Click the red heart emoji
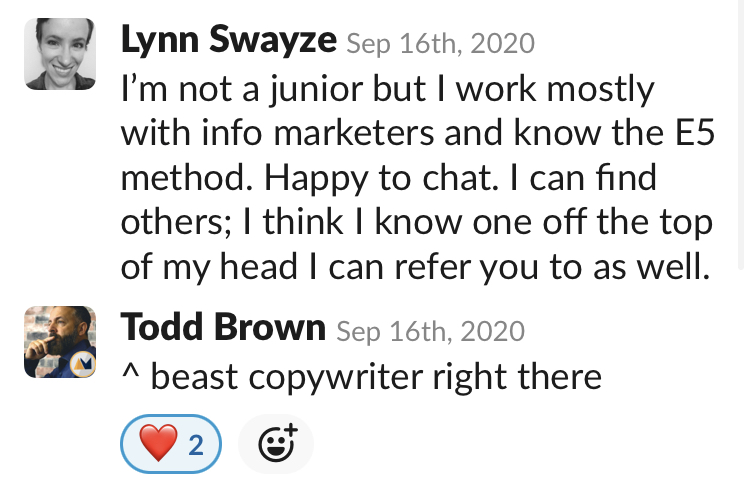 click(158, 443)
